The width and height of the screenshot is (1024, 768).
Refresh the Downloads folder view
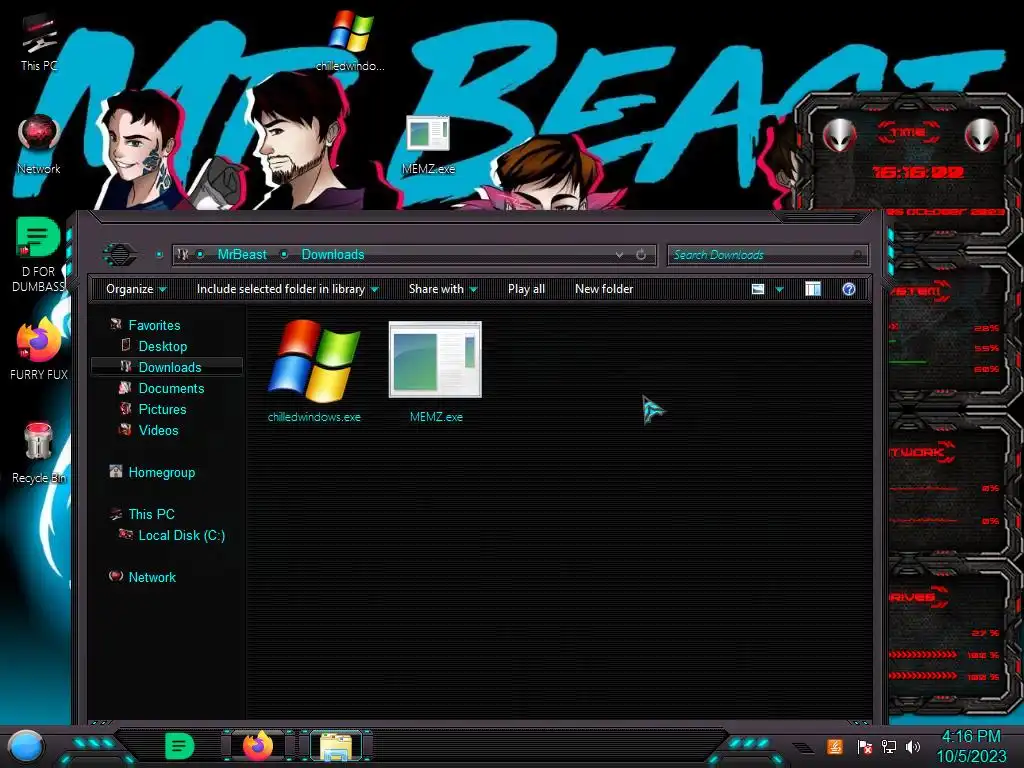(641, 255)
